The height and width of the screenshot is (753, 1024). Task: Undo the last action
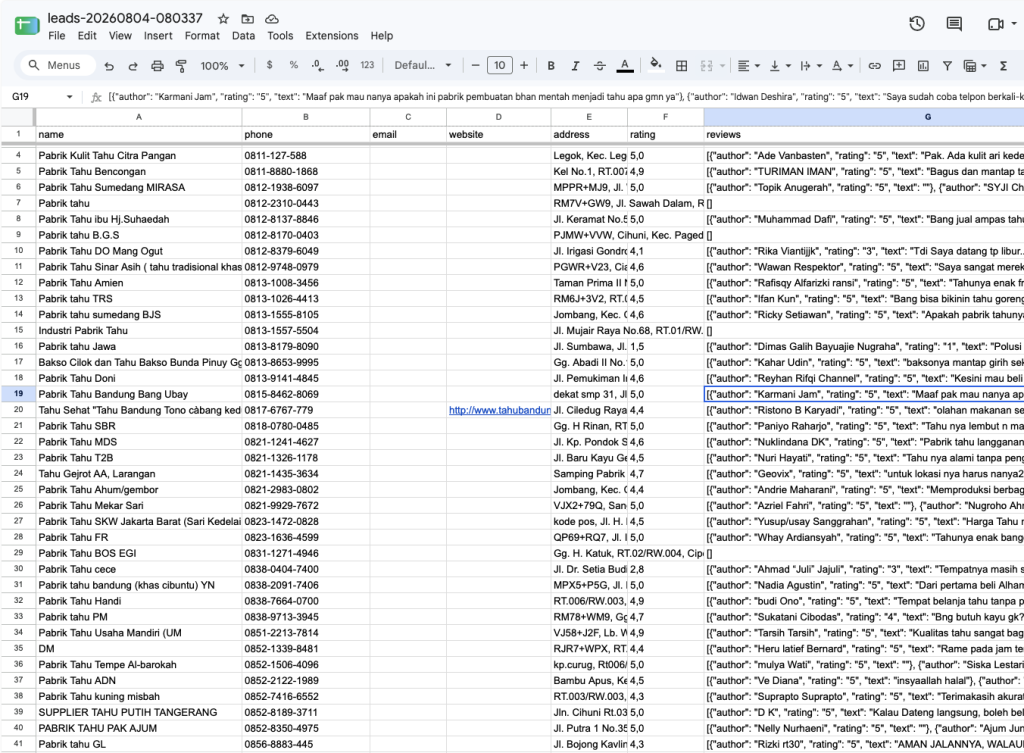coord(109,65)
